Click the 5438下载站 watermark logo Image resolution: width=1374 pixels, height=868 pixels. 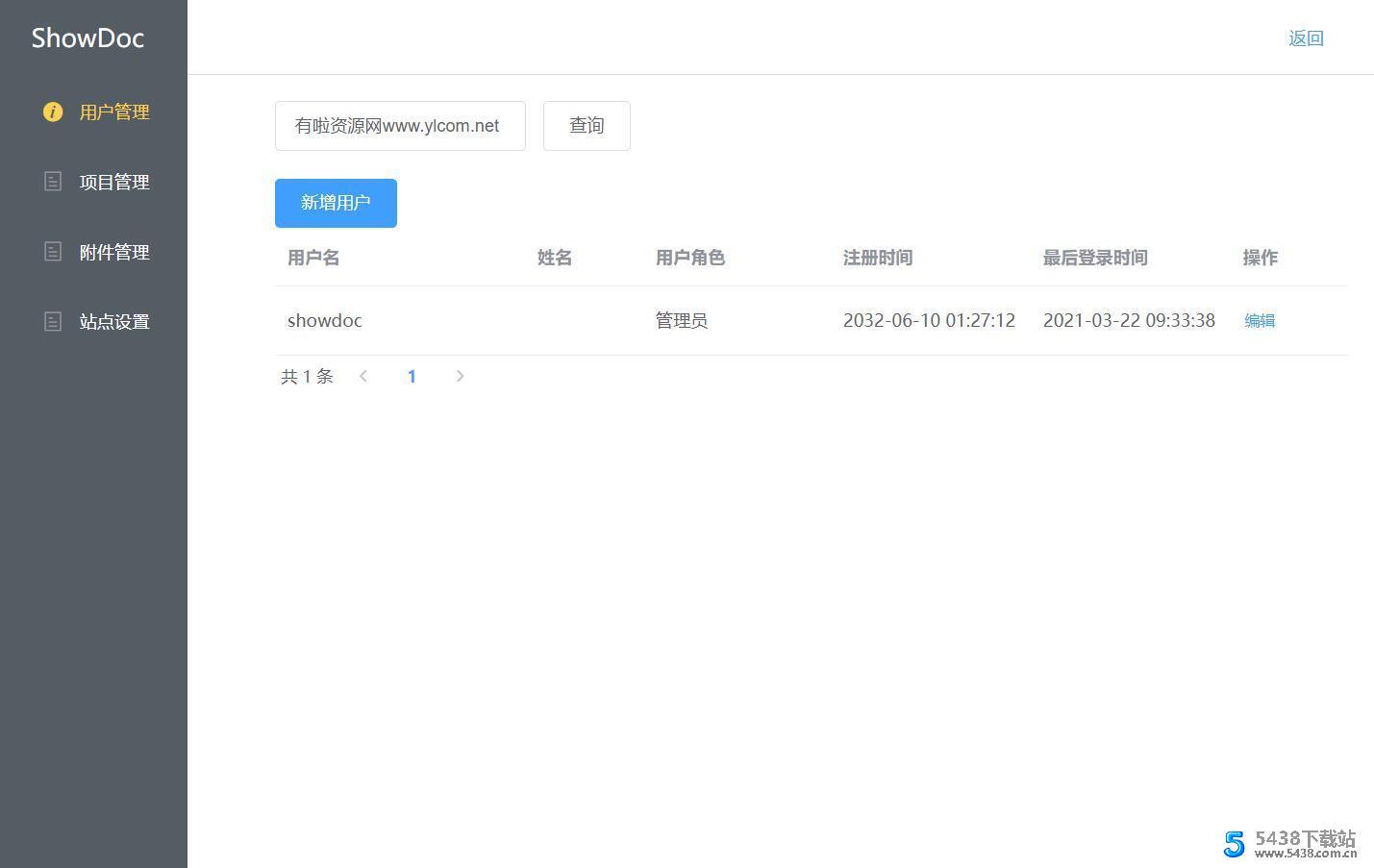[1288, 843]
